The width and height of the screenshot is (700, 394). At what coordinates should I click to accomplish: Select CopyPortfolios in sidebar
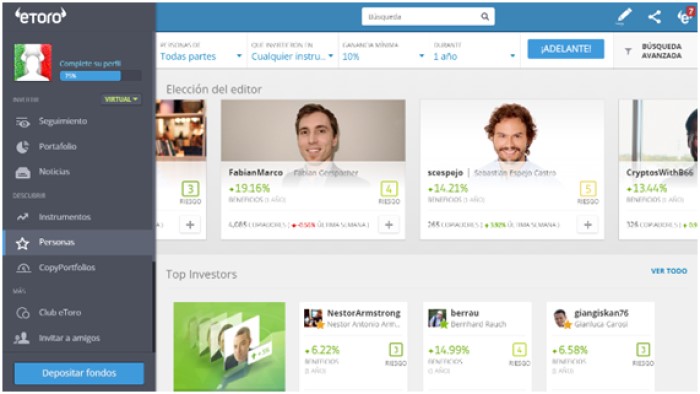click(x=79, y=267)
